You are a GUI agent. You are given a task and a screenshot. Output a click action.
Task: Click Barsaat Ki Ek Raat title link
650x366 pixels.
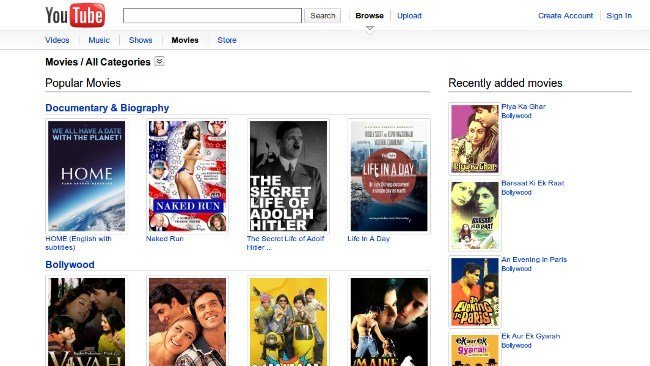[533, 183]
